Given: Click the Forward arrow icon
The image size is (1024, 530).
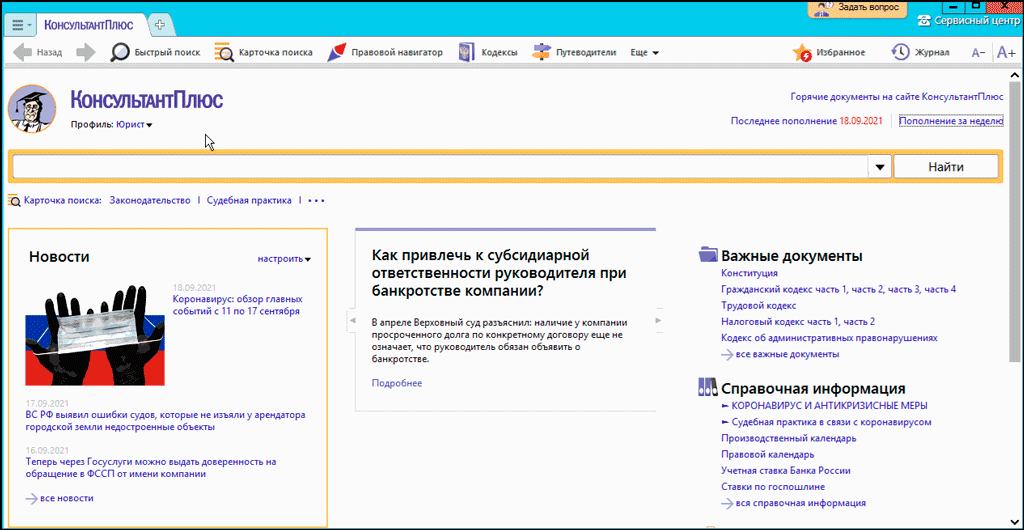Looking at the screenshot, I should pos(86,52).
